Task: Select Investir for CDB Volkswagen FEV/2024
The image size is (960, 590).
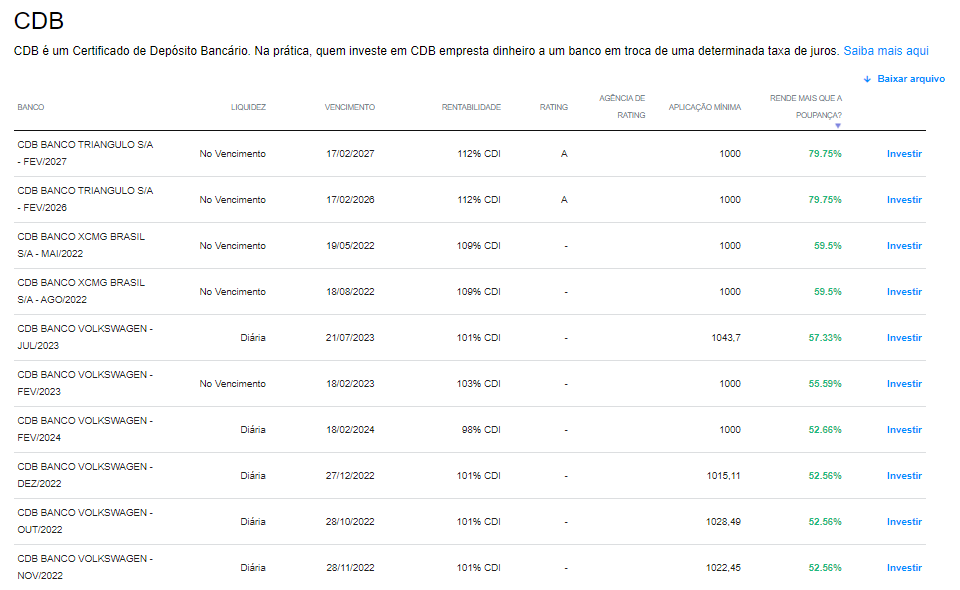Action: [x=904, y=430]
